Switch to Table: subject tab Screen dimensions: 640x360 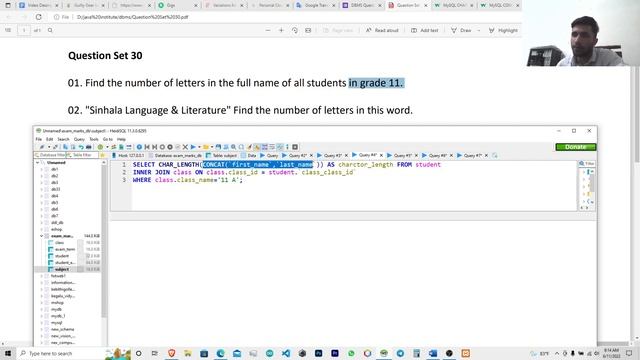tap(221, 156)
